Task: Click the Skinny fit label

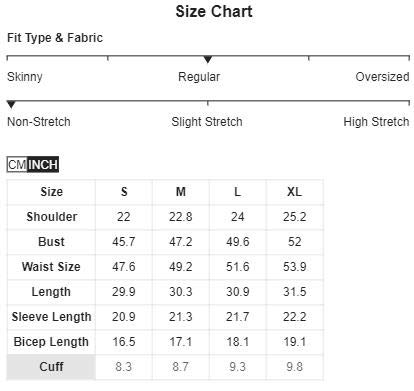Action: coord(25,77)
